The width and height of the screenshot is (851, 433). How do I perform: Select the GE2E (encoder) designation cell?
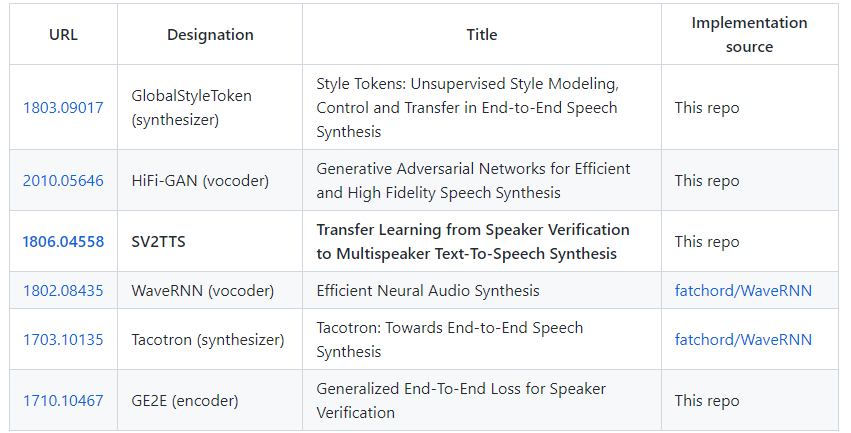pyautogui.click(x=210, y=400)
